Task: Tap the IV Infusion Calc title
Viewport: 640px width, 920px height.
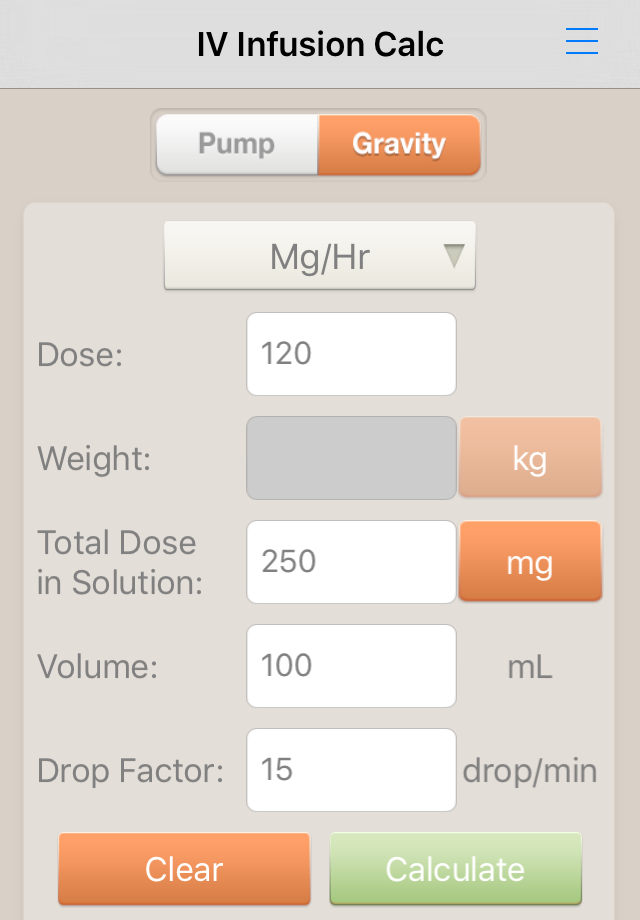Action: [320, 44]
